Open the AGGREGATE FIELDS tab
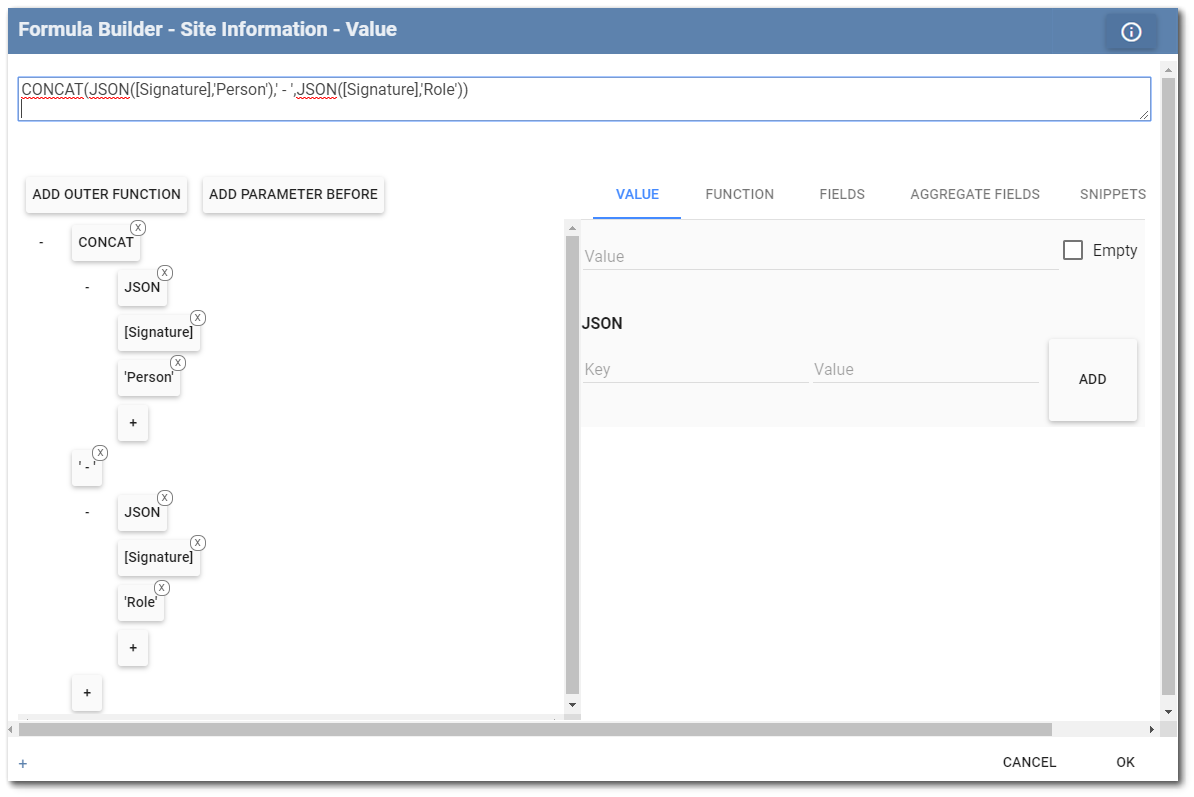This screenshot has width=1194, height=797. coord(975,194)
